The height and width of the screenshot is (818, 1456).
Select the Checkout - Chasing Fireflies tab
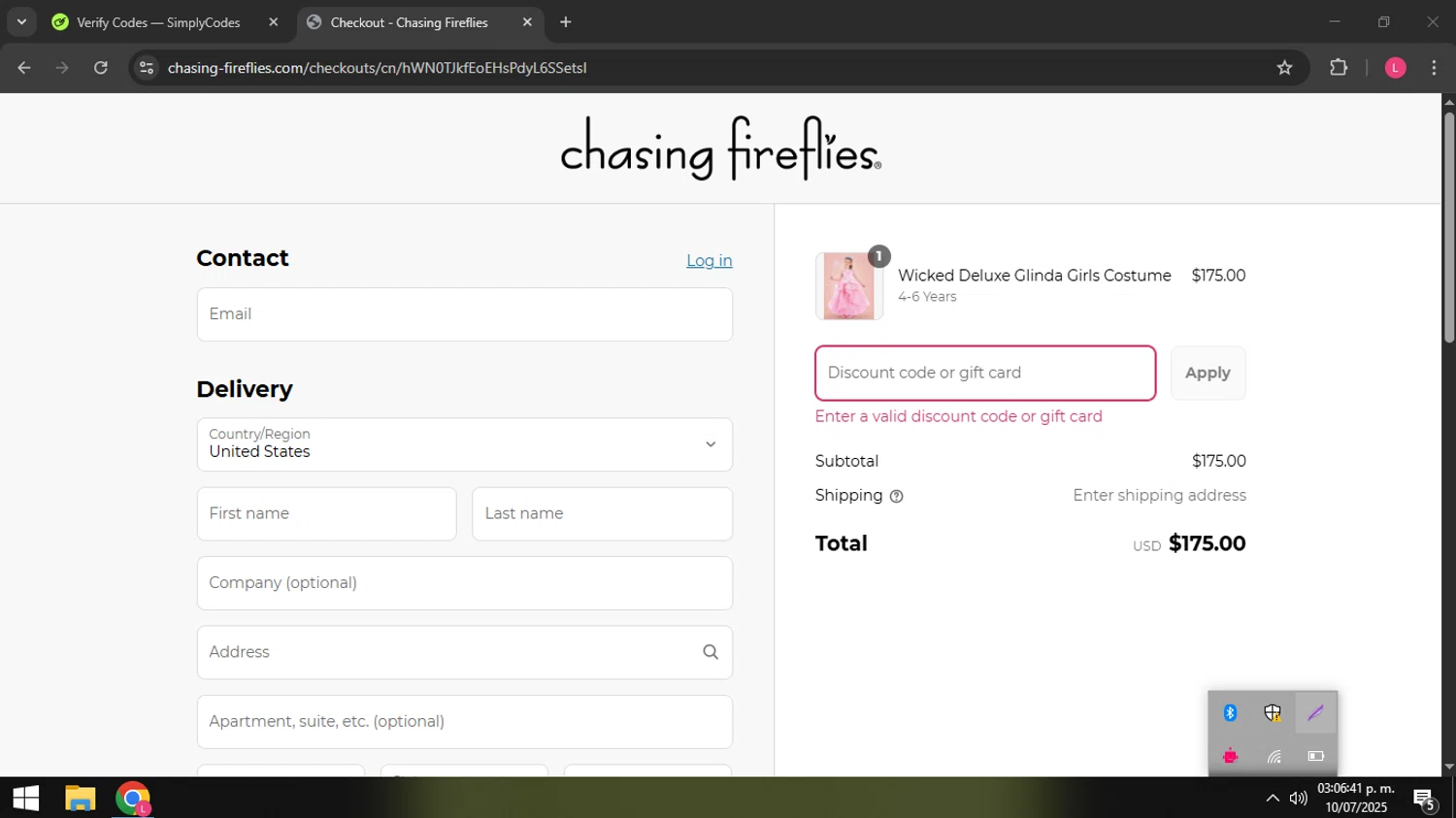coord(419,22)
